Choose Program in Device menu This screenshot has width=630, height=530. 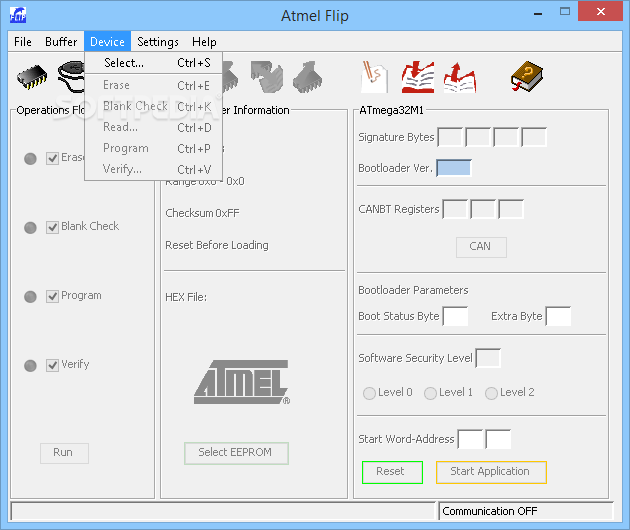pos(153,148)
